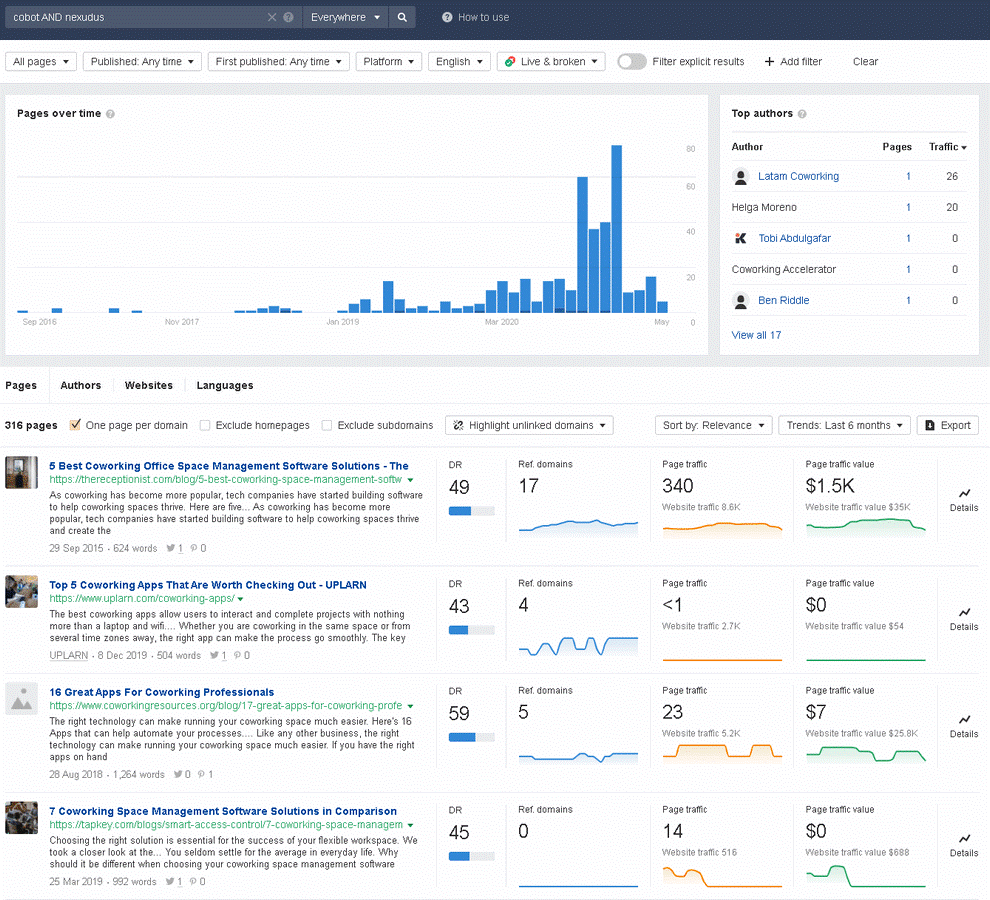Open the Highlight unlinked domains dropdown
The height and width of the screenshot is (900, 990).
click(x=529, y=425)
